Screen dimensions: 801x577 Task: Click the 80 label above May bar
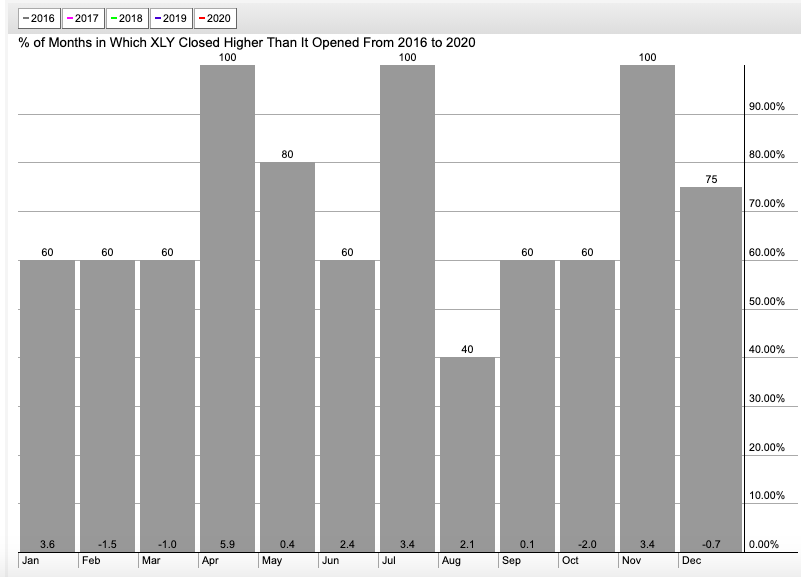(287, 154)
